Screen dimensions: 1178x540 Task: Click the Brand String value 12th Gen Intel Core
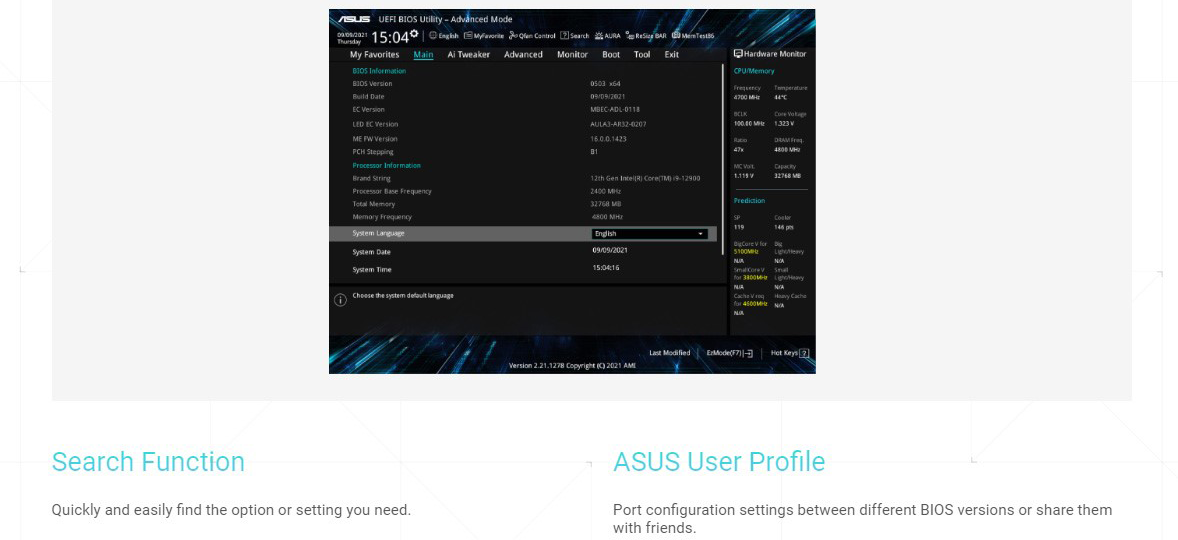(645, 179)
